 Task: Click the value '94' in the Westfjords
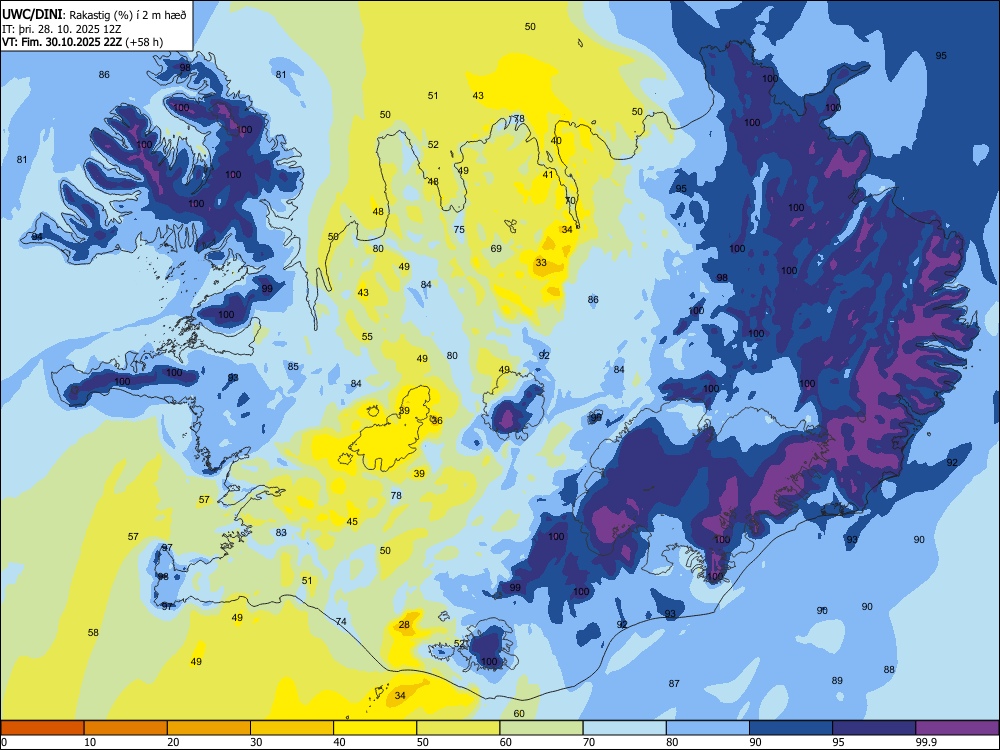[x=37, y=237]
